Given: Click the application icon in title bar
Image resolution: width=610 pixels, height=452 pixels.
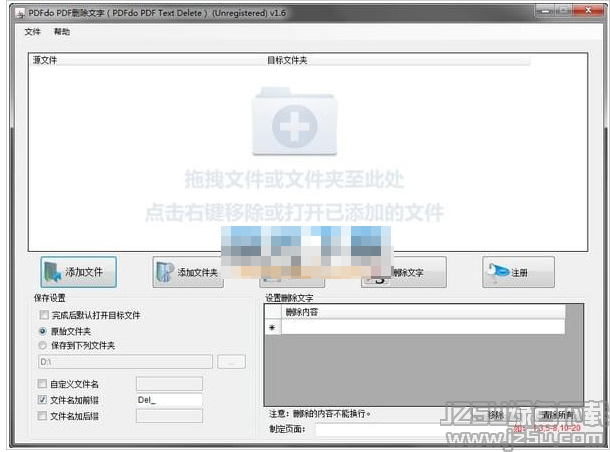Looking at the screenshot, I should 20,14.
